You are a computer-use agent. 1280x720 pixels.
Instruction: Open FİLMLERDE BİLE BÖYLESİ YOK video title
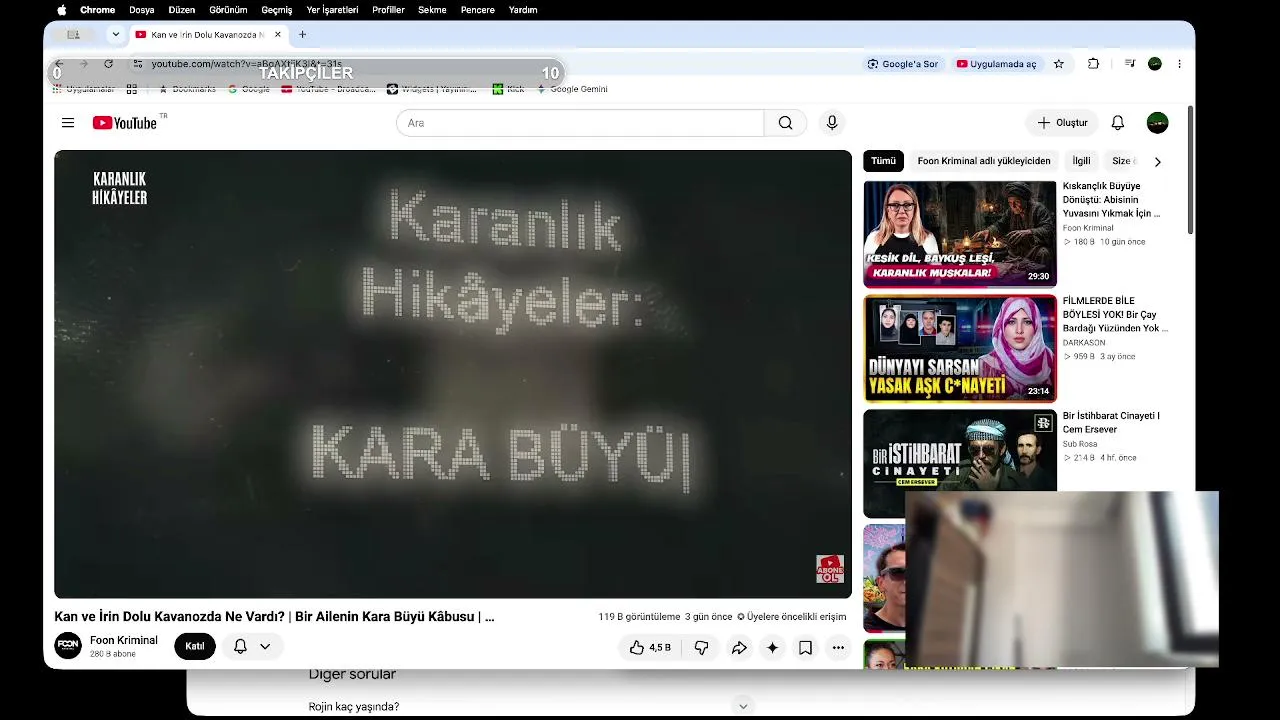click(x=1115, y=314)
